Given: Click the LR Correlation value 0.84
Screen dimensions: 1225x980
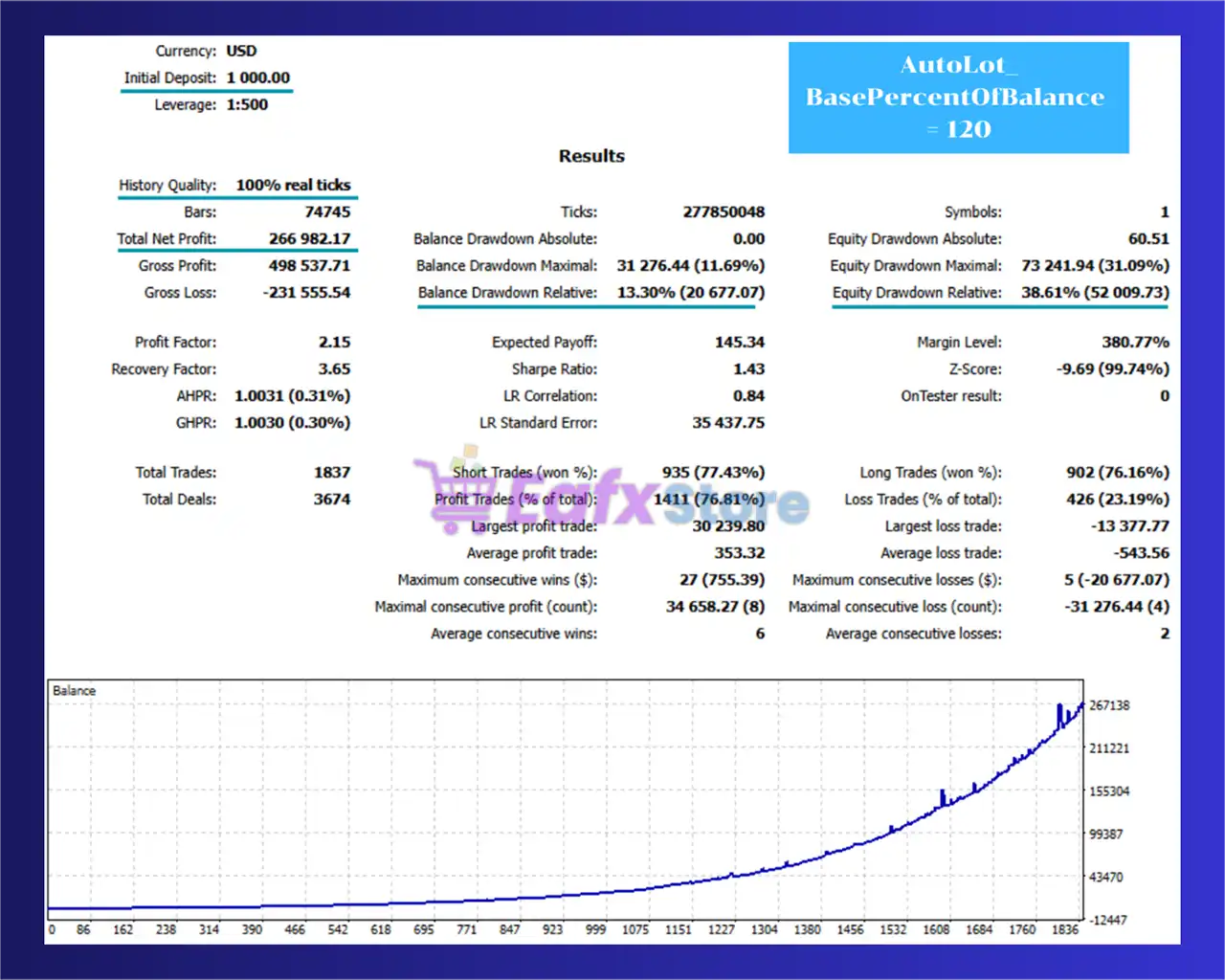Looking at the screenshot, I should pyautogui.click(x=748, y=395).
